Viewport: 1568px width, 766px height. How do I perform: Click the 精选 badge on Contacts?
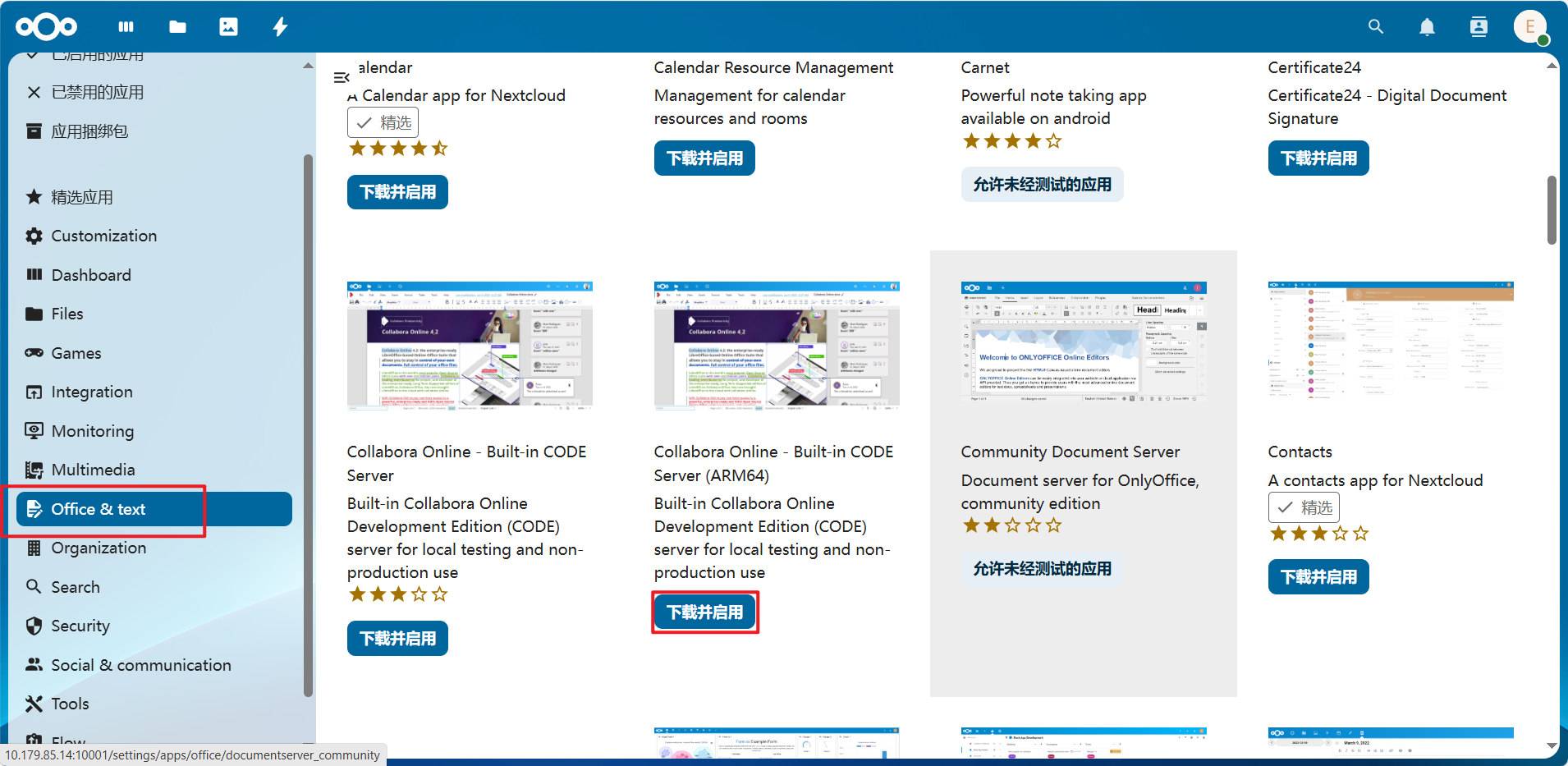[1304, 507]
